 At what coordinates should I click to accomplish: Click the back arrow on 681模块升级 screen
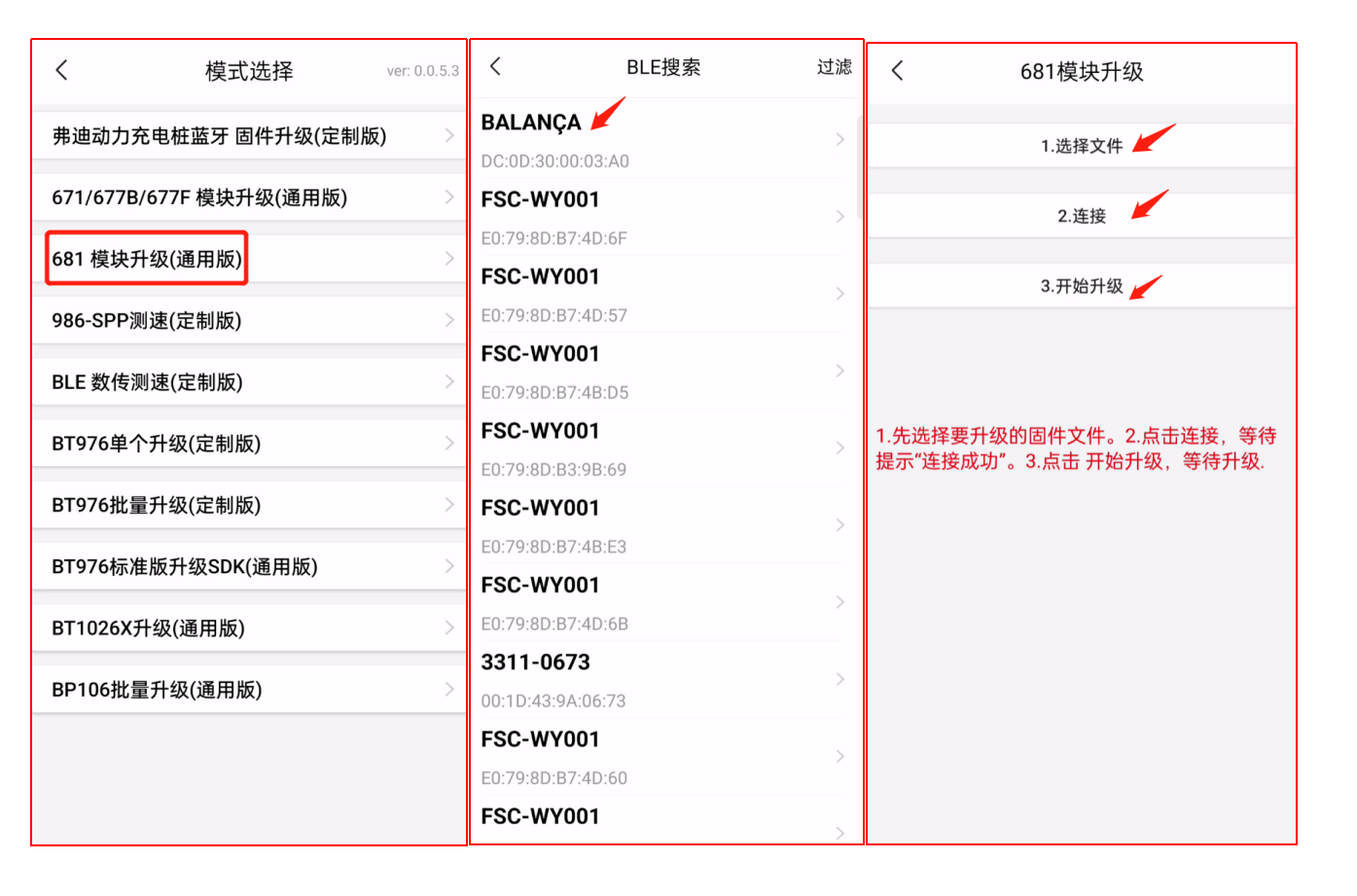coord(897,71)
